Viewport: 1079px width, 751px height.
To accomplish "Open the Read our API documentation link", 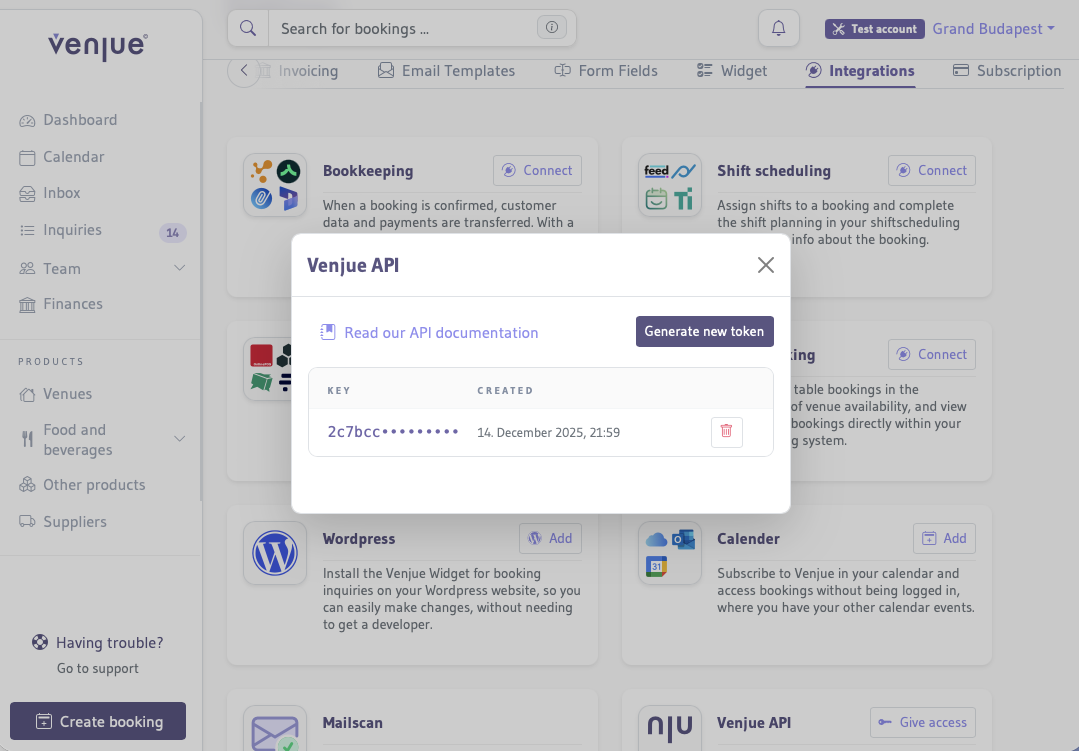I will [x=440, y=331].
